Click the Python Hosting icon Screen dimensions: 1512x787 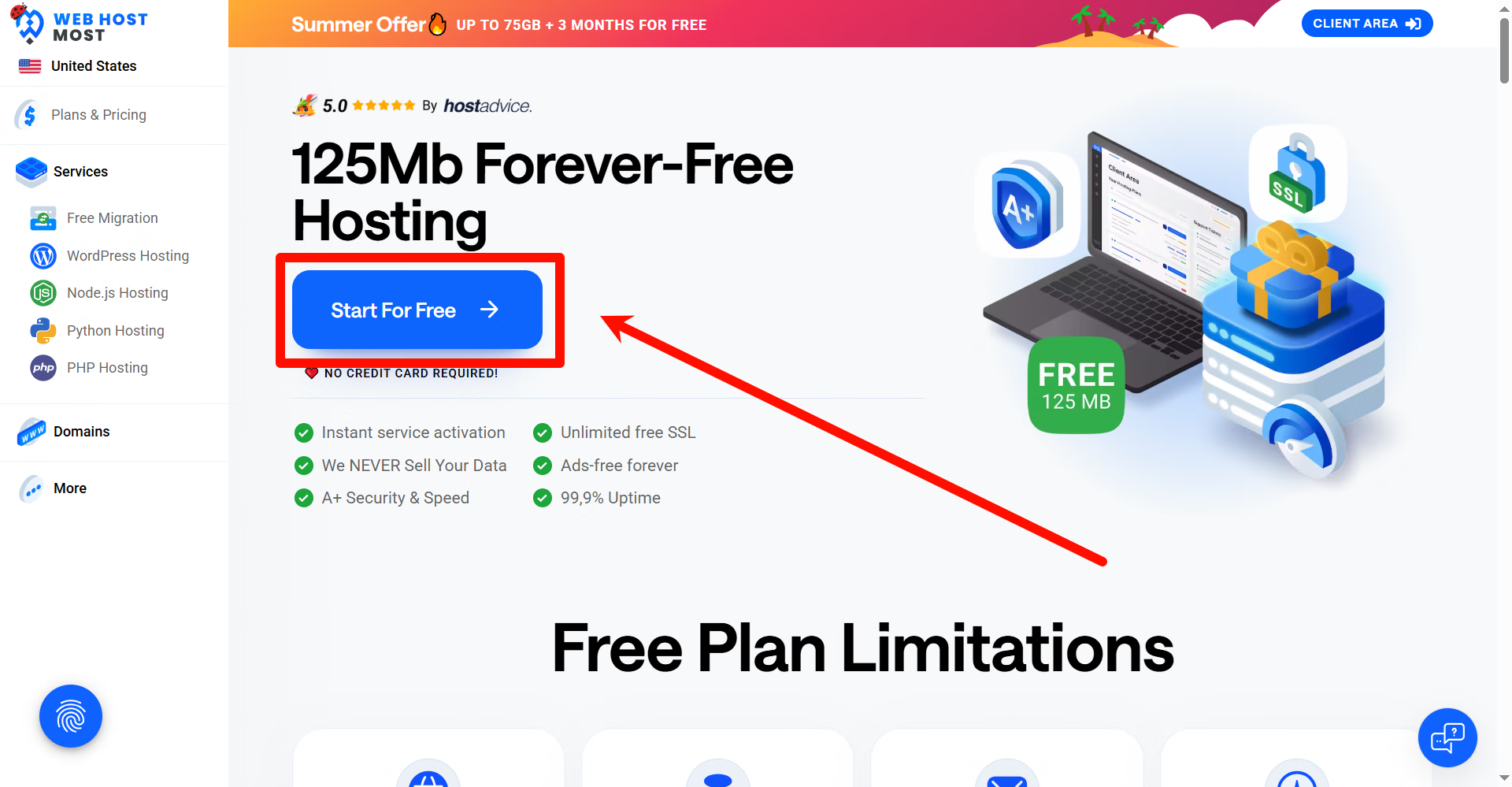43,331
